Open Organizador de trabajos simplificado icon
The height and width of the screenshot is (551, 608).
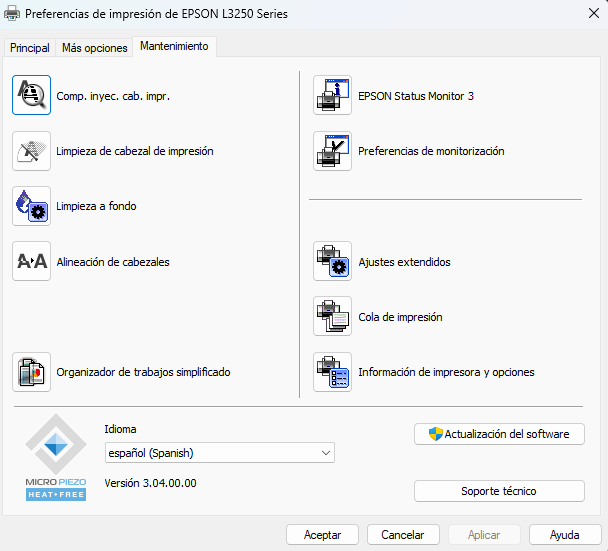point(32,372)
